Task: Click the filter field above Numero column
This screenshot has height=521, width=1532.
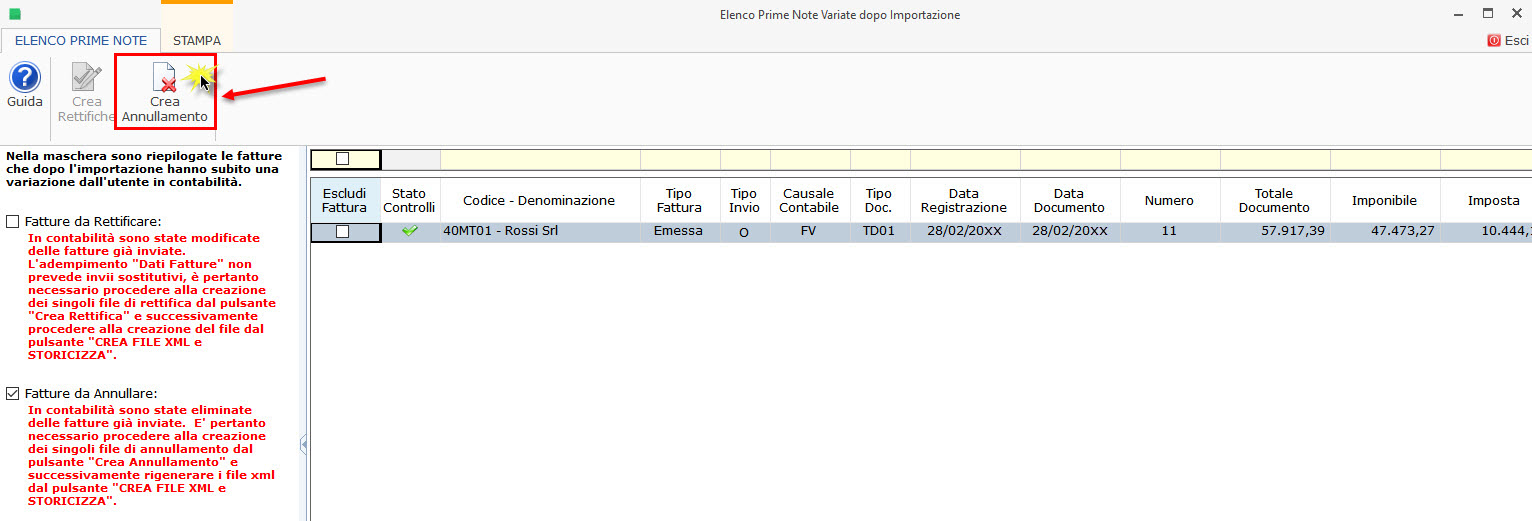Action: [1170, 159]
